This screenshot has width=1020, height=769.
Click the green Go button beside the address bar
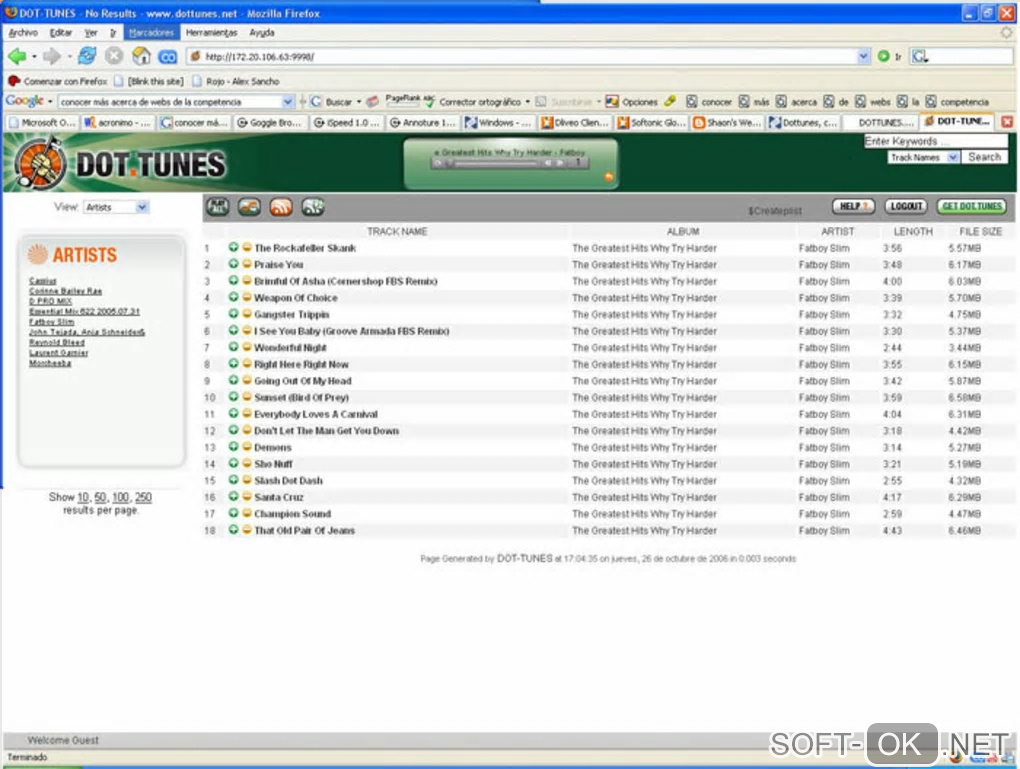(x=883, y=57)
